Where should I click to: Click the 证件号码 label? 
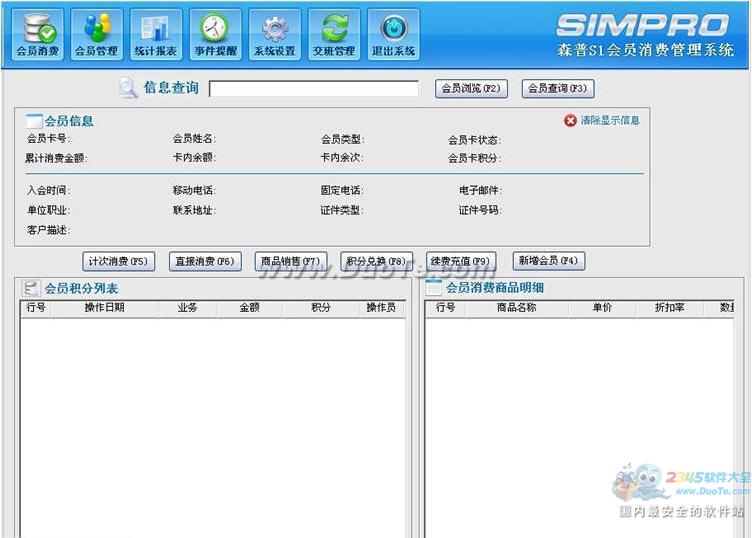[x=480, y=210]
